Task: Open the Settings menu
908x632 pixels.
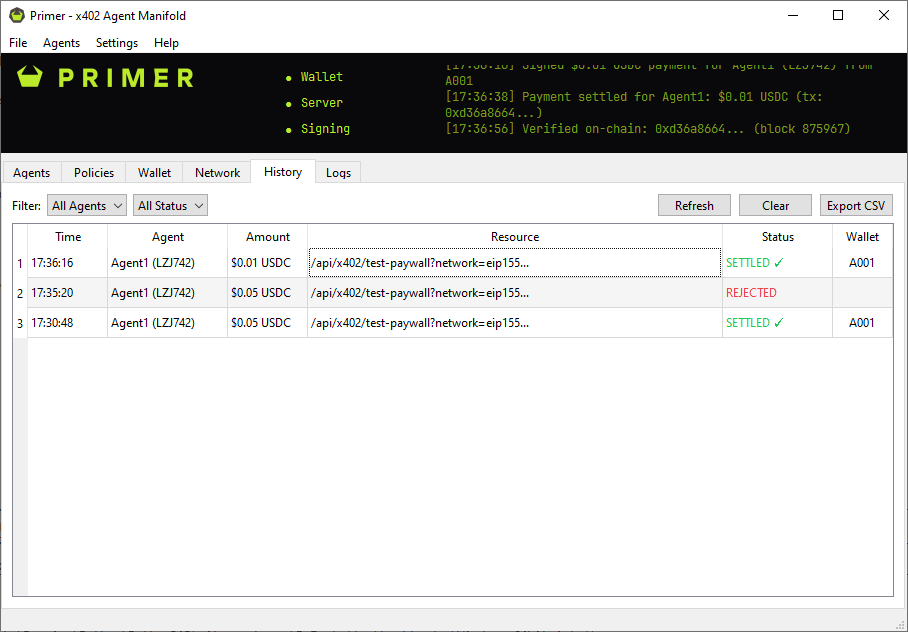Action: (x=117, y=43)
